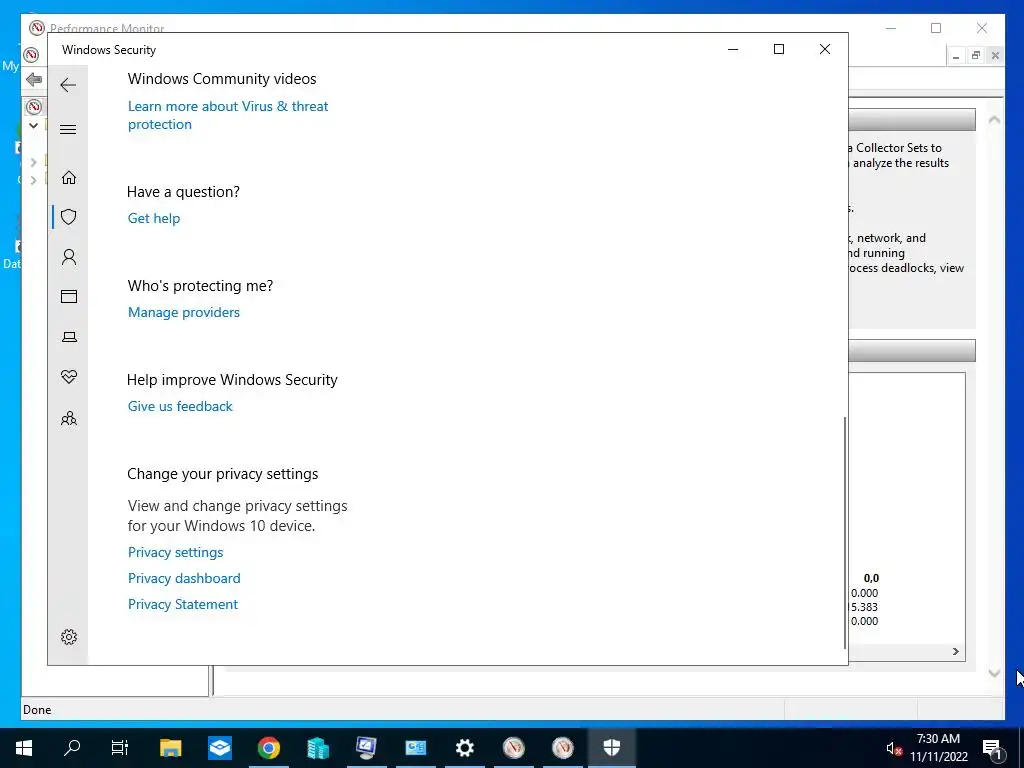1024x768 pixels.
Task: Open the Privacy dashboard link
Action: click(x=184, y=578)
